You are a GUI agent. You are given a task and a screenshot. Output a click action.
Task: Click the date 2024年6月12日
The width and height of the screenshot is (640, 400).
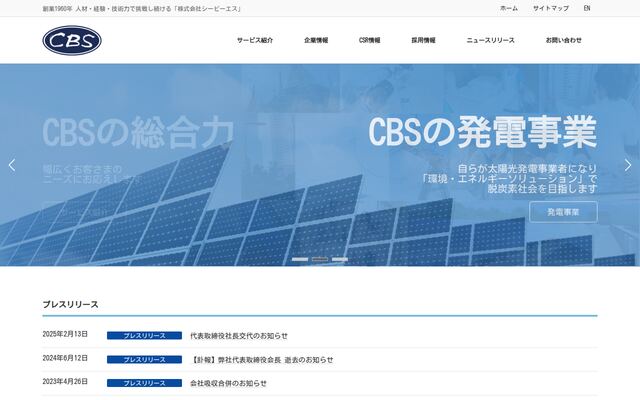point(65,358)
